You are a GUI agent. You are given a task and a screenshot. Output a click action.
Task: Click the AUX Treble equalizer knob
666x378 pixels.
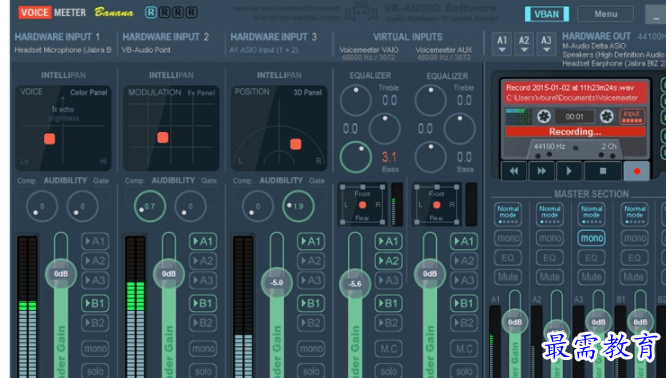[x=430, y=100]
